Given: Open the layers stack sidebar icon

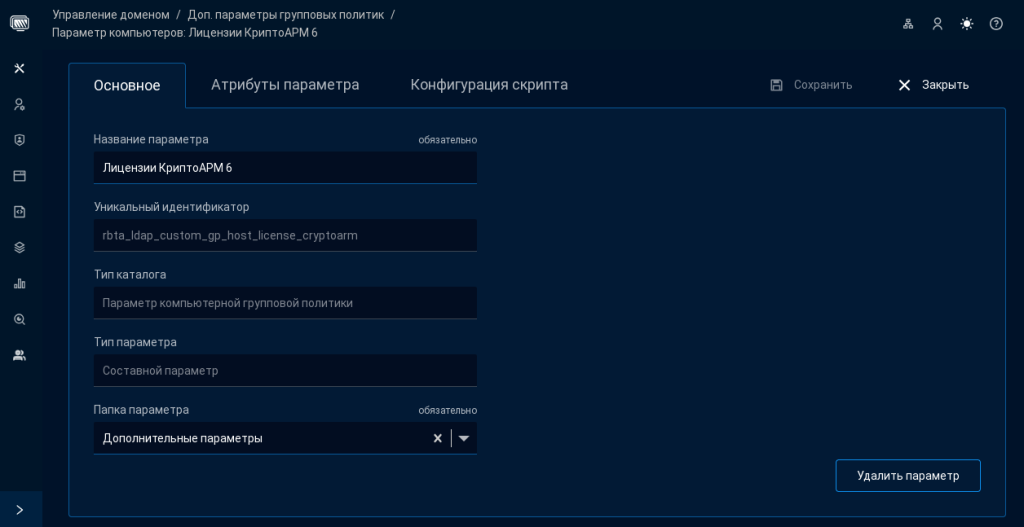Looking at the screenshot, I should [x=19, y=247].
